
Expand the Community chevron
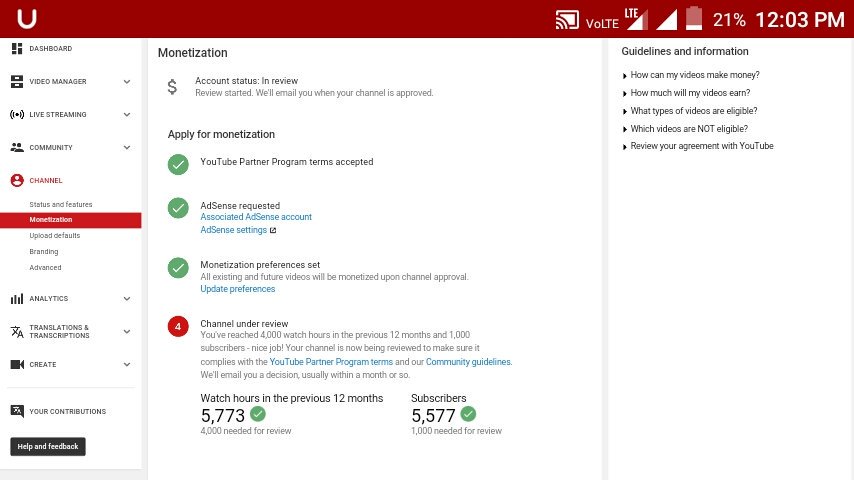127,147
